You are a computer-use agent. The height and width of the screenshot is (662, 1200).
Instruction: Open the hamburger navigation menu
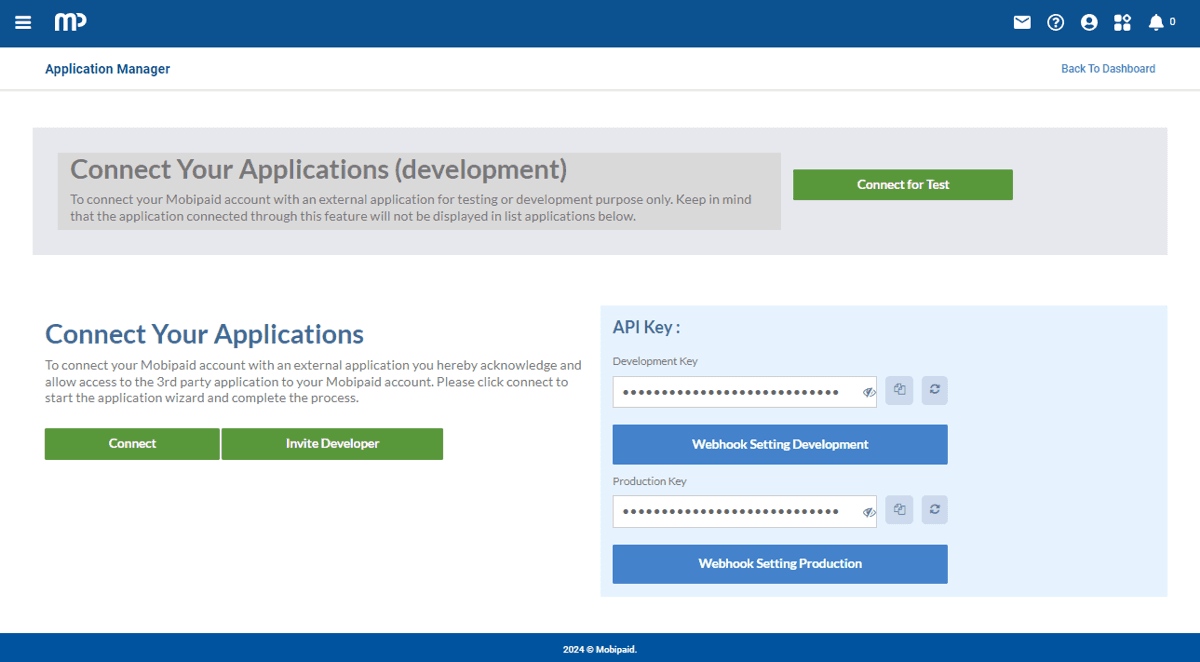click(23, 22)
